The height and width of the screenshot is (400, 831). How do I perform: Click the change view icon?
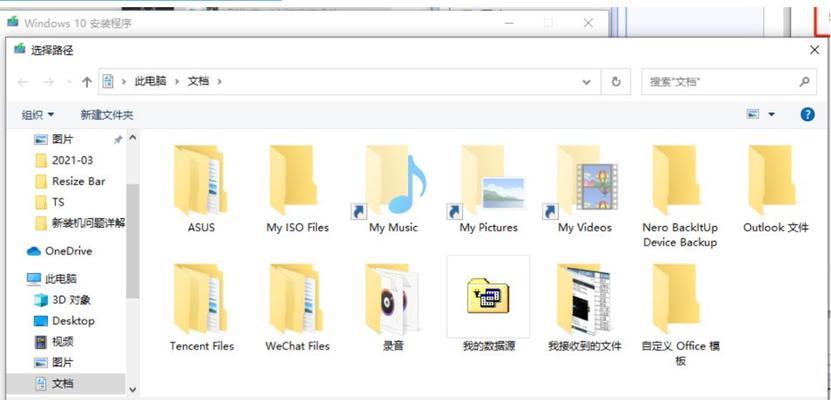(x=753, y=114)
